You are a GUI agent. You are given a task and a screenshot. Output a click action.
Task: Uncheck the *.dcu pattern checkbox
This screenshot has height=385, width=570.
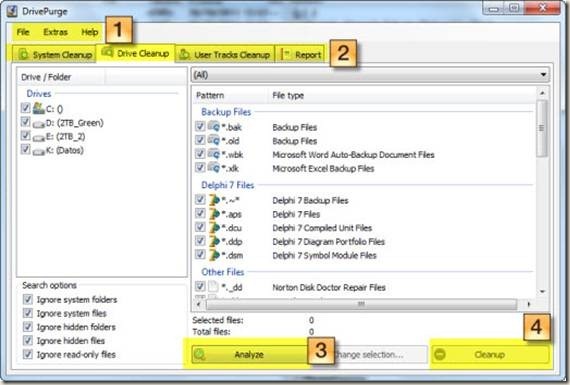(x=200, y=227)
